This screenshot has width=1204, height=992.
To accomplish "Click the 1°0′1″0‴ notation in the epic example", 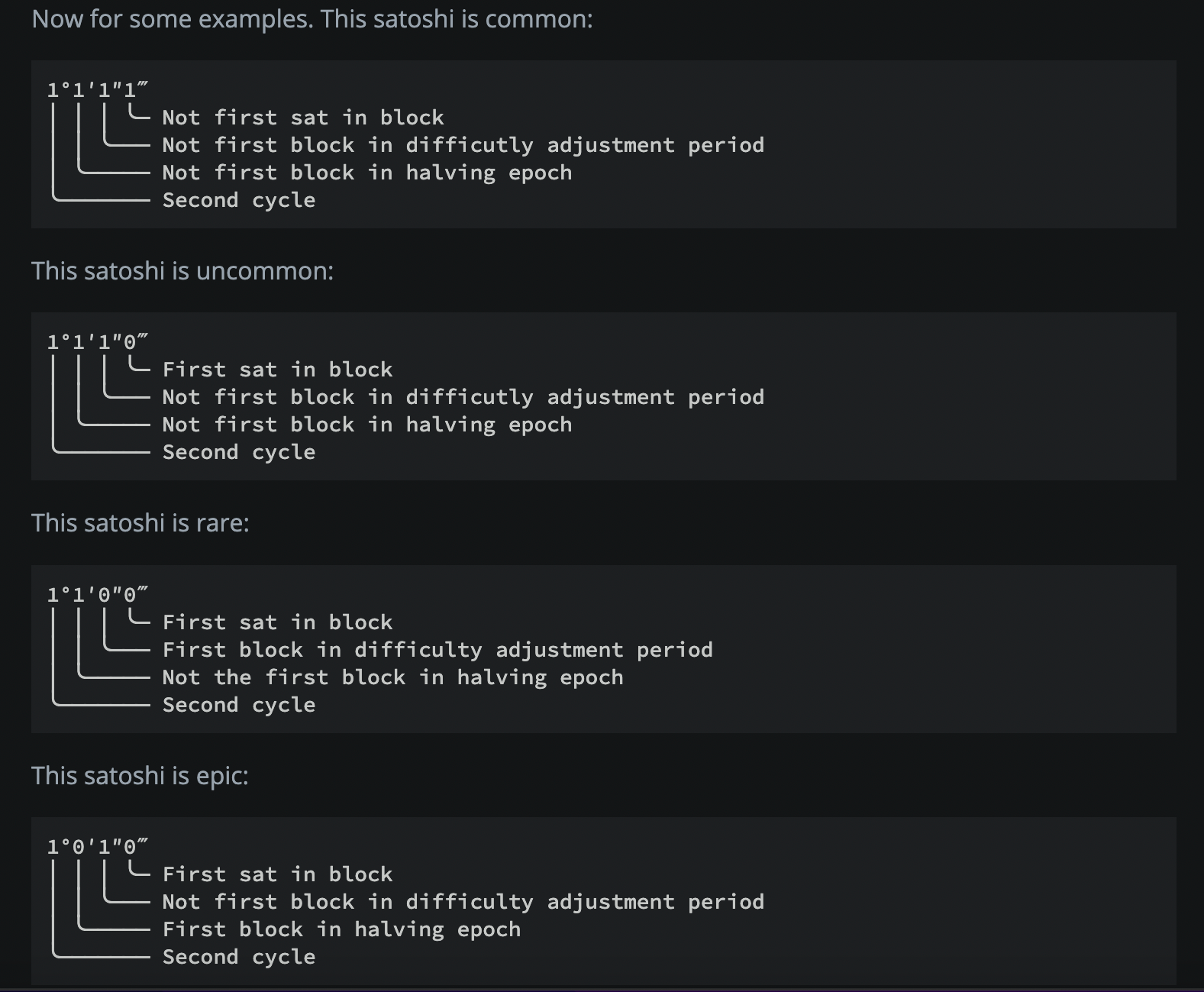I will pyautogui.click(x=97, y=847).
